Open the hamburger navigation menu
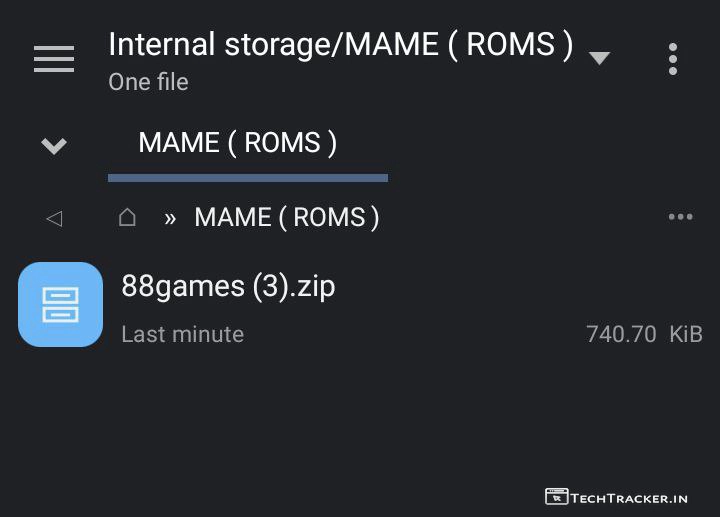 pyautogui.click(x=54, y=59)
